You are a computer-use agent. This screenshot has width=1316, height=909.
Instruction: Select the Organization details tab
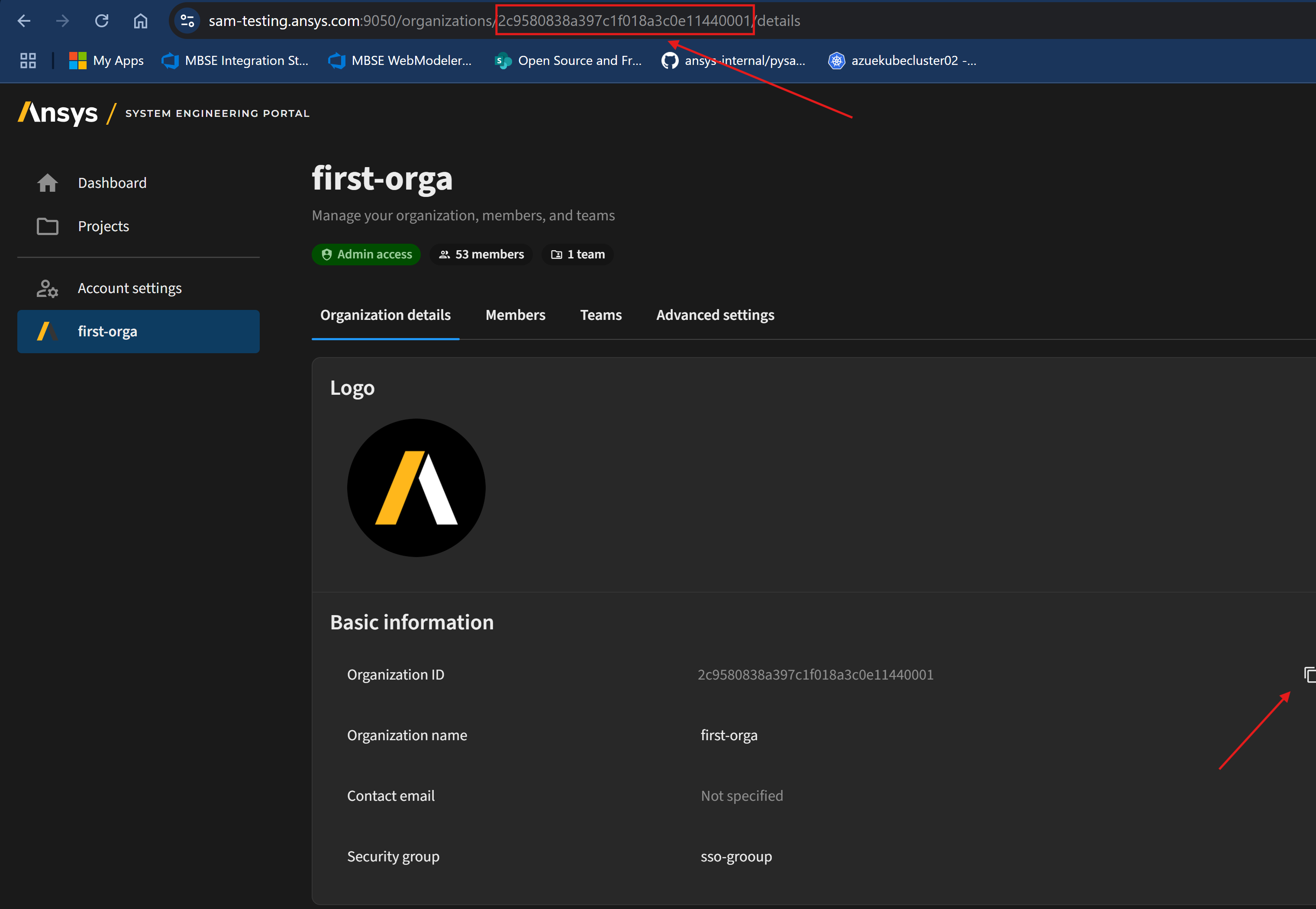385,315
